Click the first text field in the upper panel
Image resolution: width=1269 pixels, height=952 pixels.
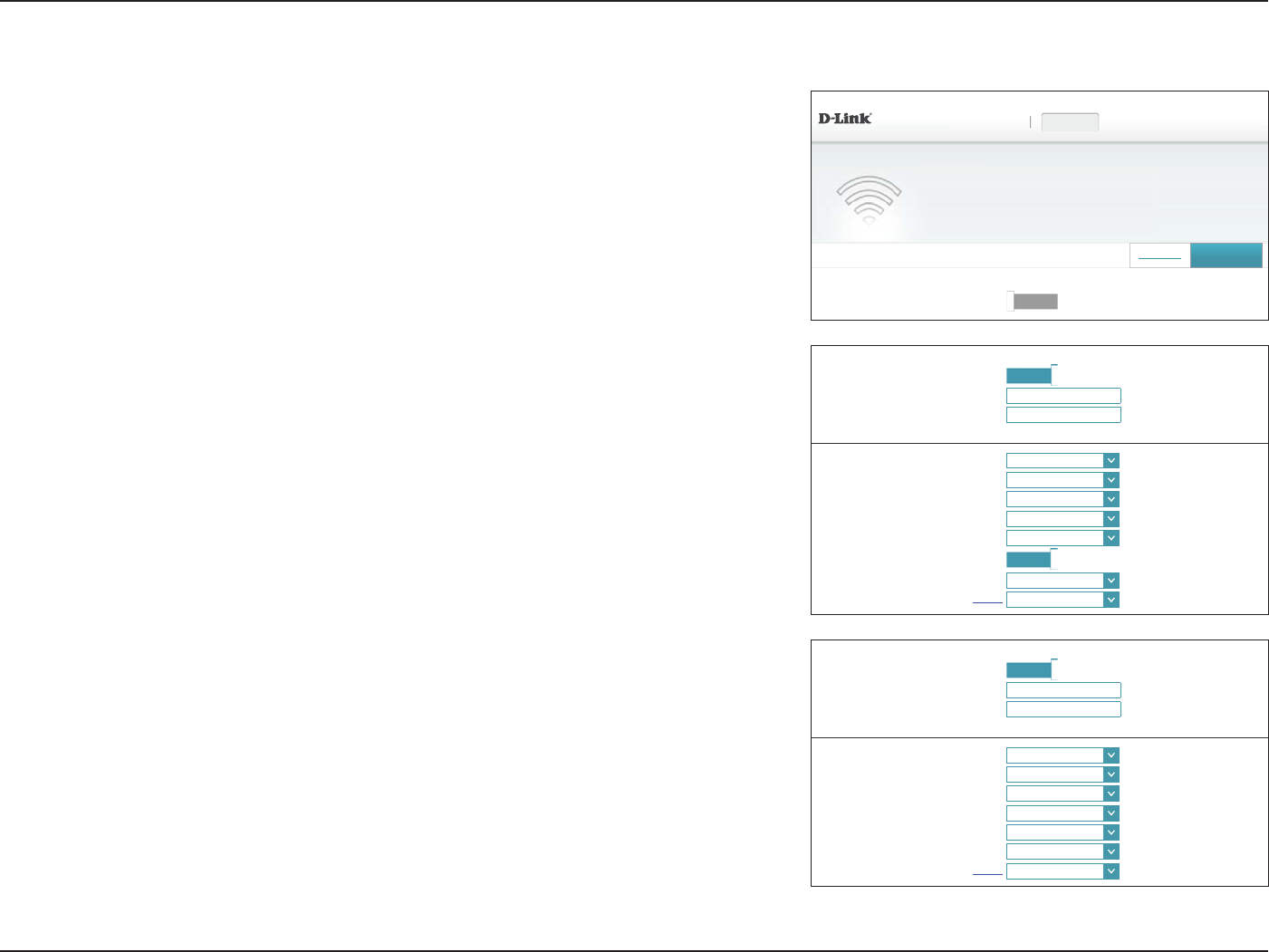1062,396
